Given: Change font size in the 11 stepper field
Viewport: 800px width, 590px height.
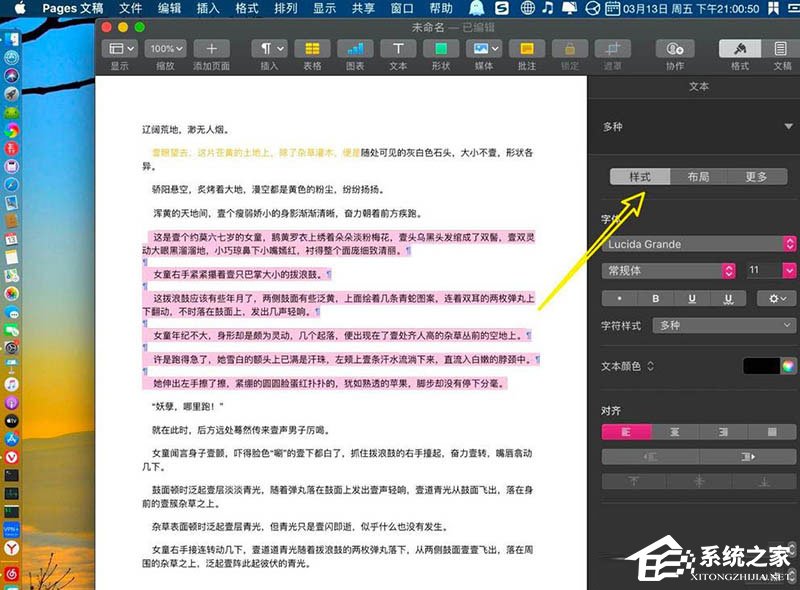Looking at the screenshot, I should (x=764, y=269).
